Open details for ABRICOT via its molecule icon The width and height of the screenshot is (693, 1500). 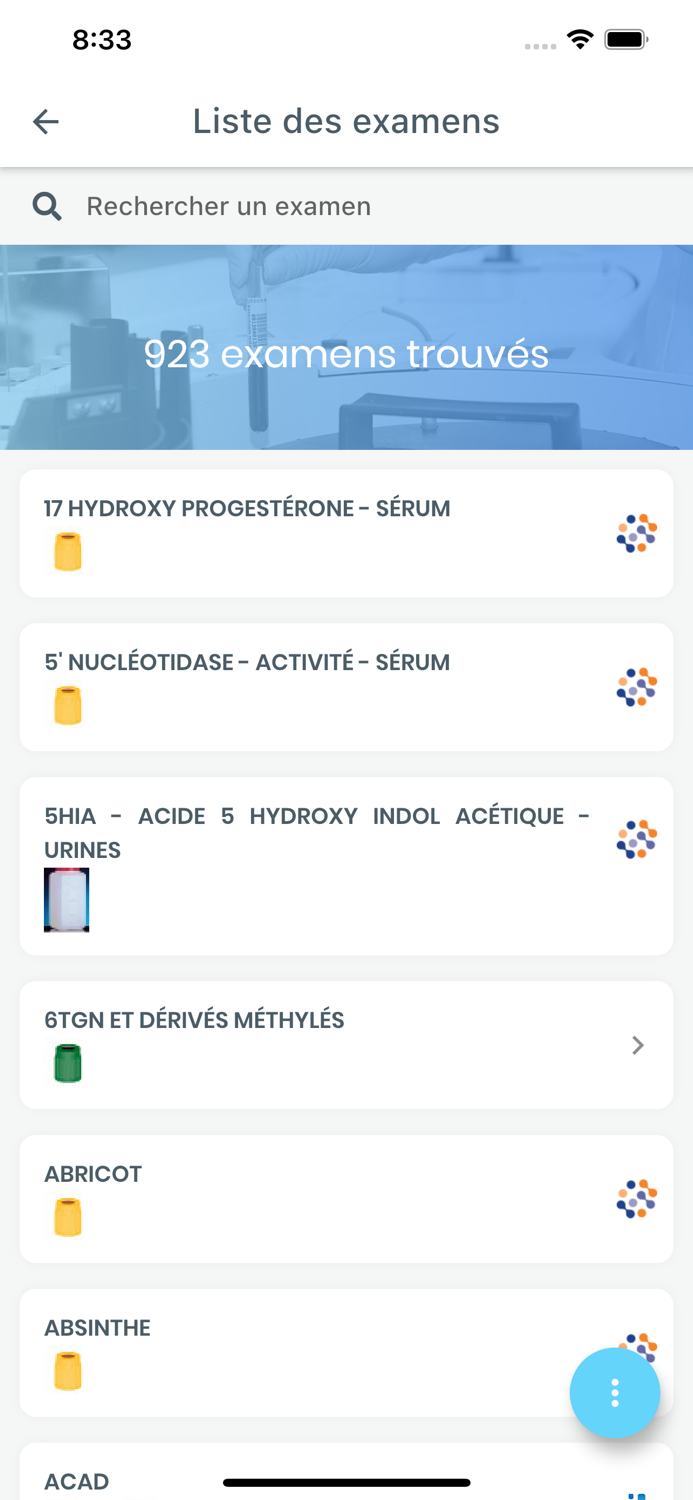pos(636,1198)
